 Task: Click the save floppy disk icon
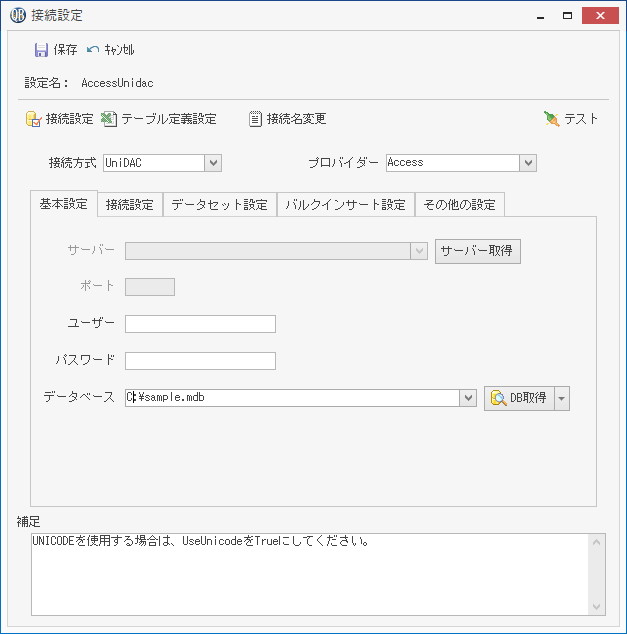pos(41,50)
